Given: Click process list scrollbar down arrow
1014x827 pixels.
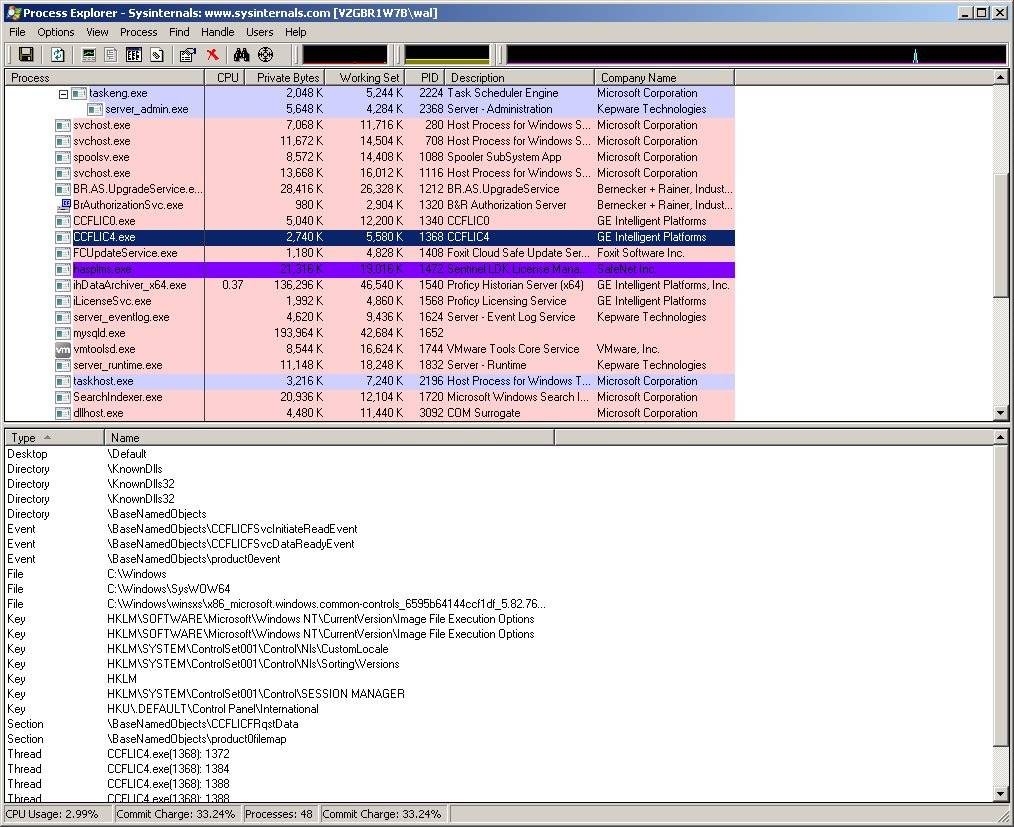Looking at the screenshot, I should [1001, 413].
